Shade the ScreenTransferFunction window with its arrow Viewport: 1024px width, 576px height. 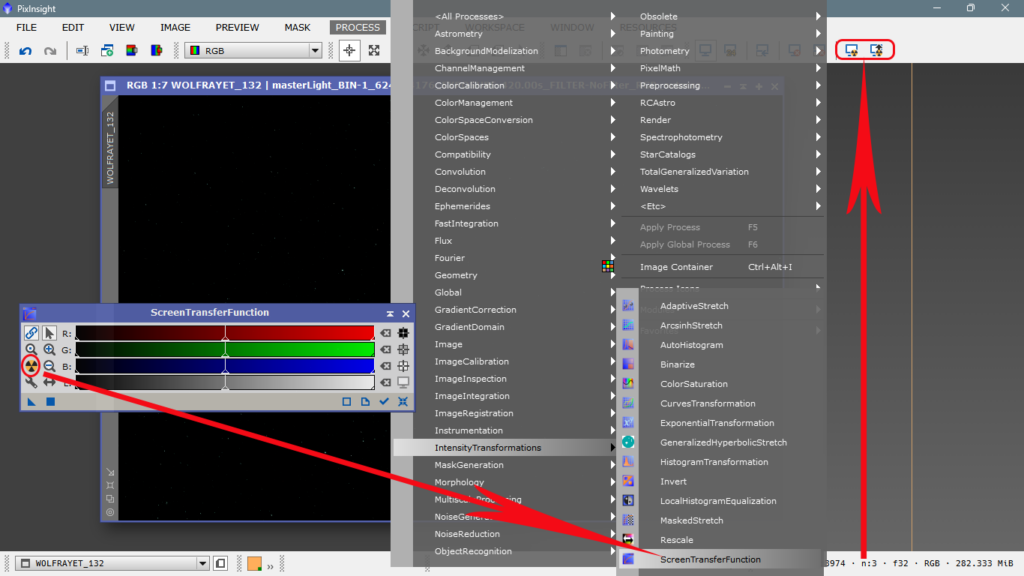pos(390,313)
